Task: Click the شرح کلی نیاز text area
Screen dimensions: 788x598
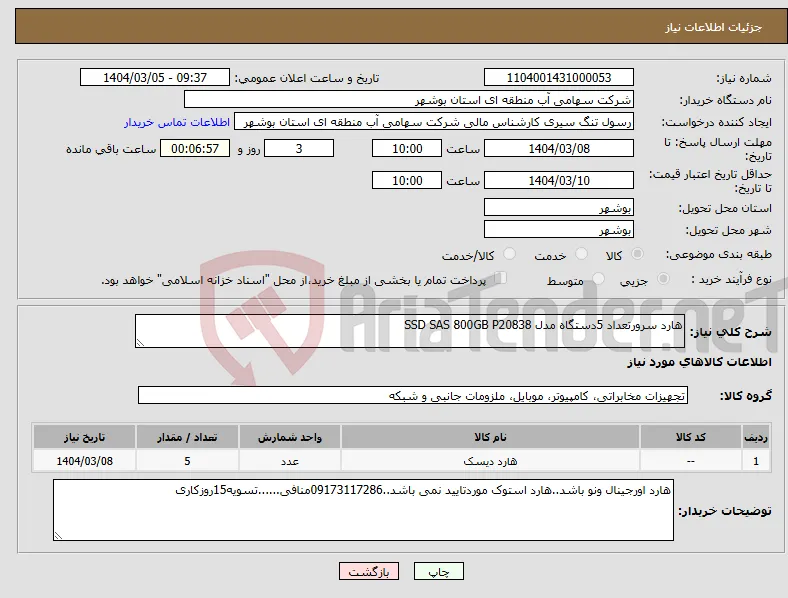Action: tap(410, 331)
